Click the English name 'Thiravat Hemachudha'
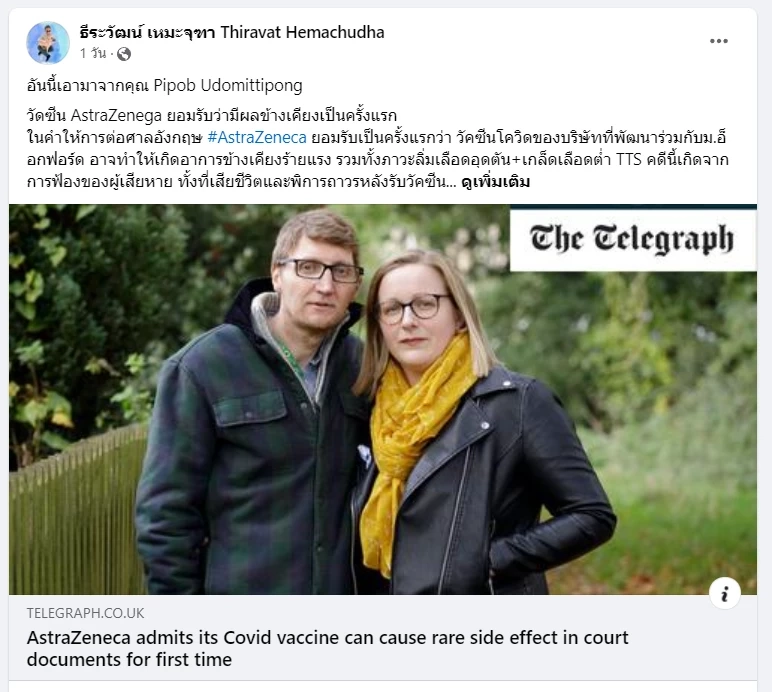The height and width of the screenshot is (692, 772). pos(302,32)
